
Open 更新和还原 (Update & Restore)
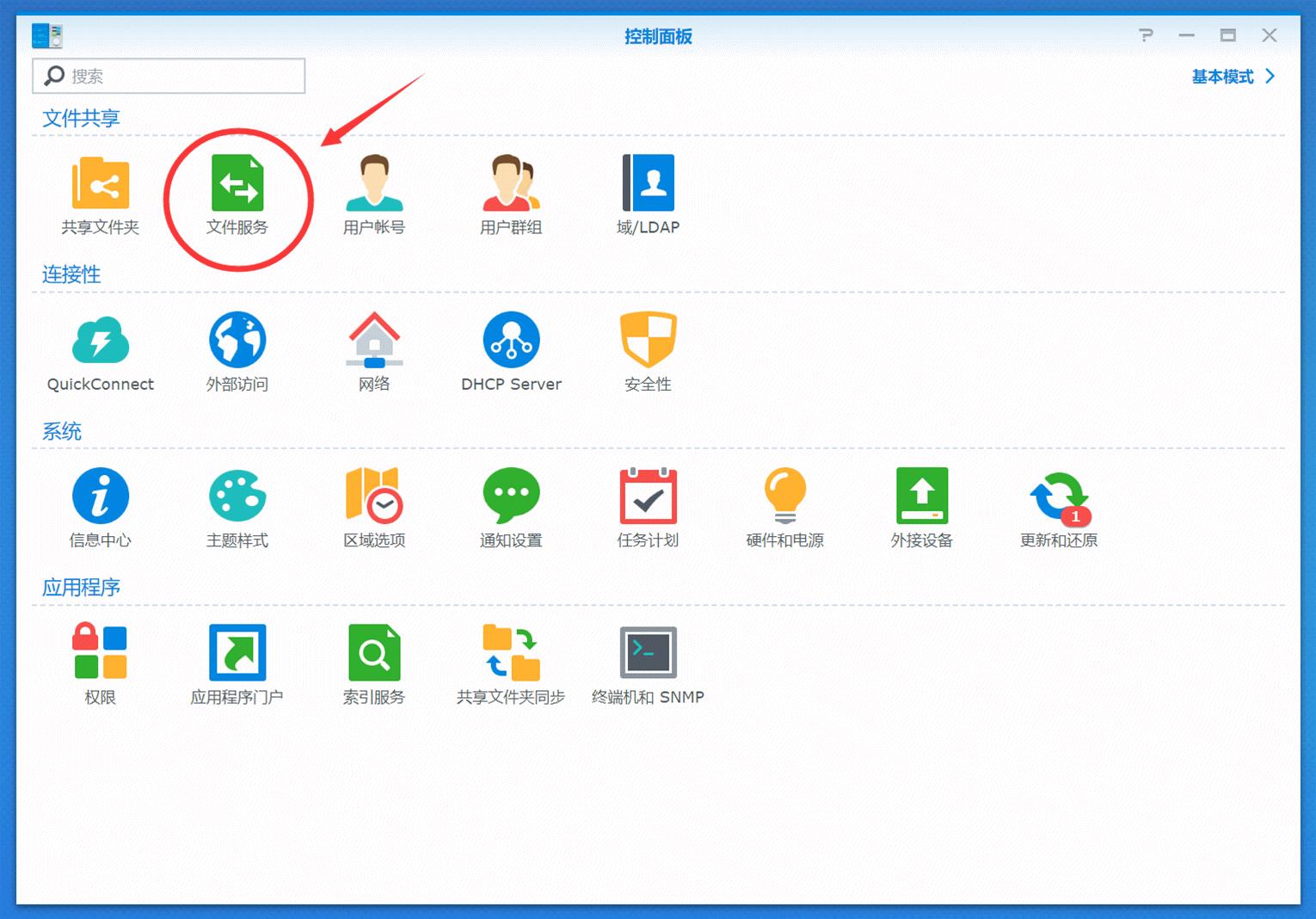(x=1060, y=497)
